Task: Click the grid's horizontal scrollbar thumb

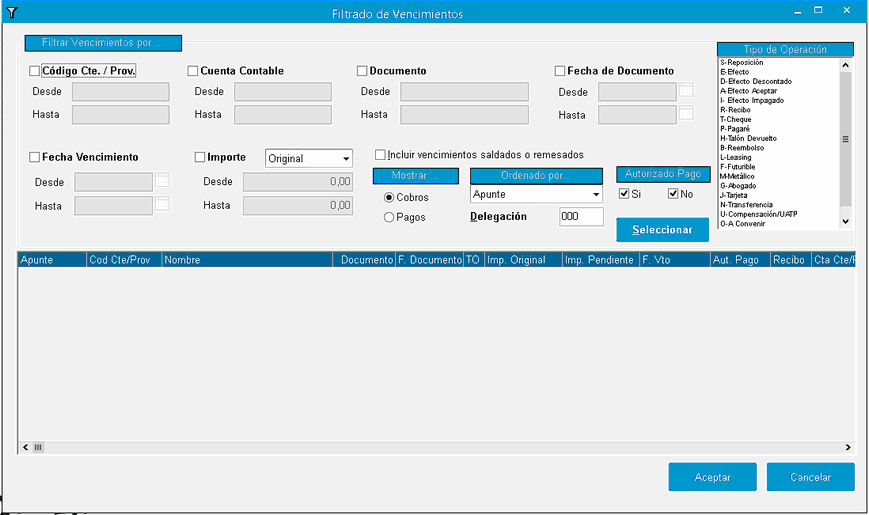Action: [39, 448]
